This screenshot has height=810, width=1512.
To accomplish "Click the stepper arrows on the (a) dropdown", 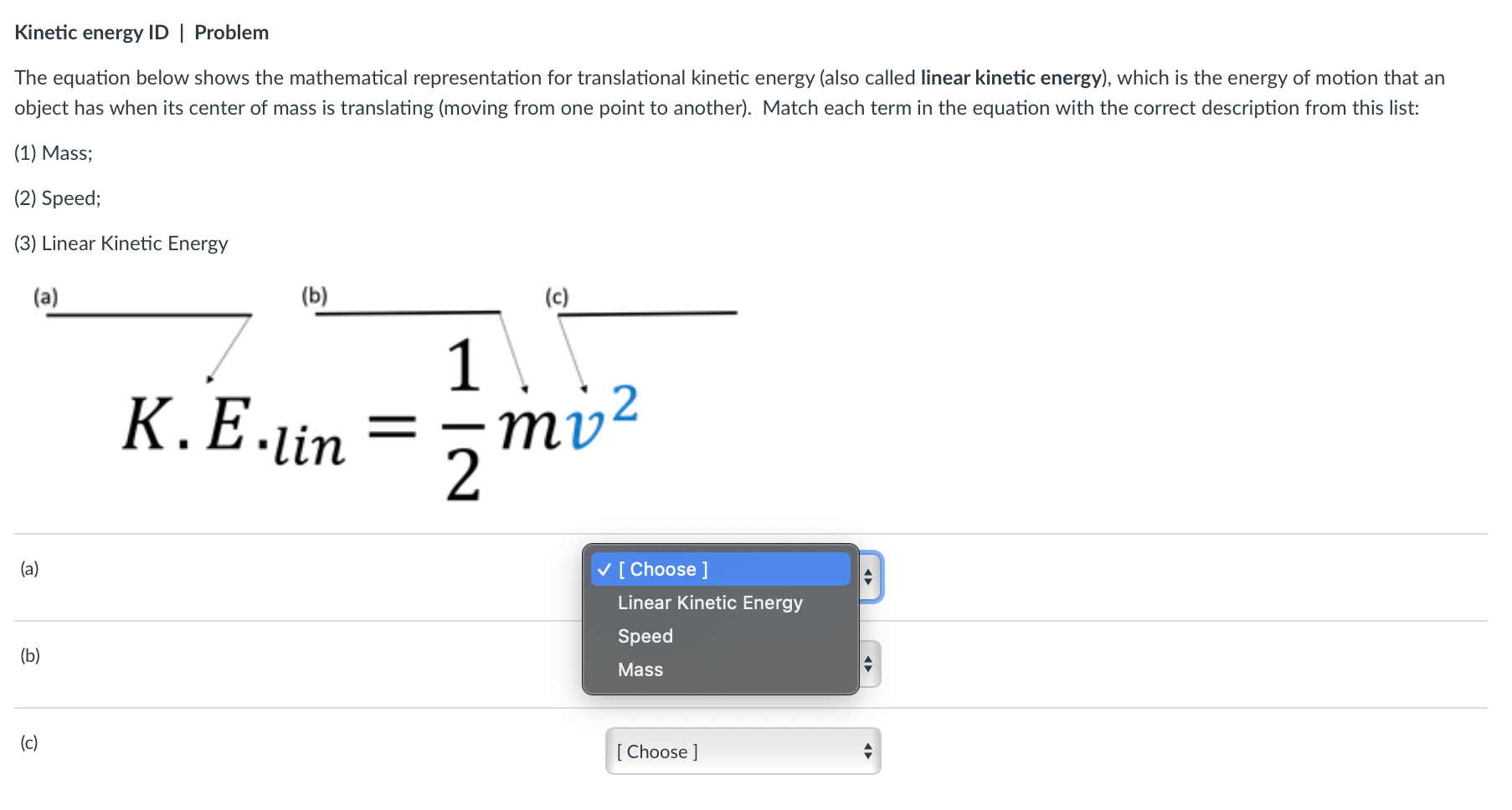I will tap(870, 576).
